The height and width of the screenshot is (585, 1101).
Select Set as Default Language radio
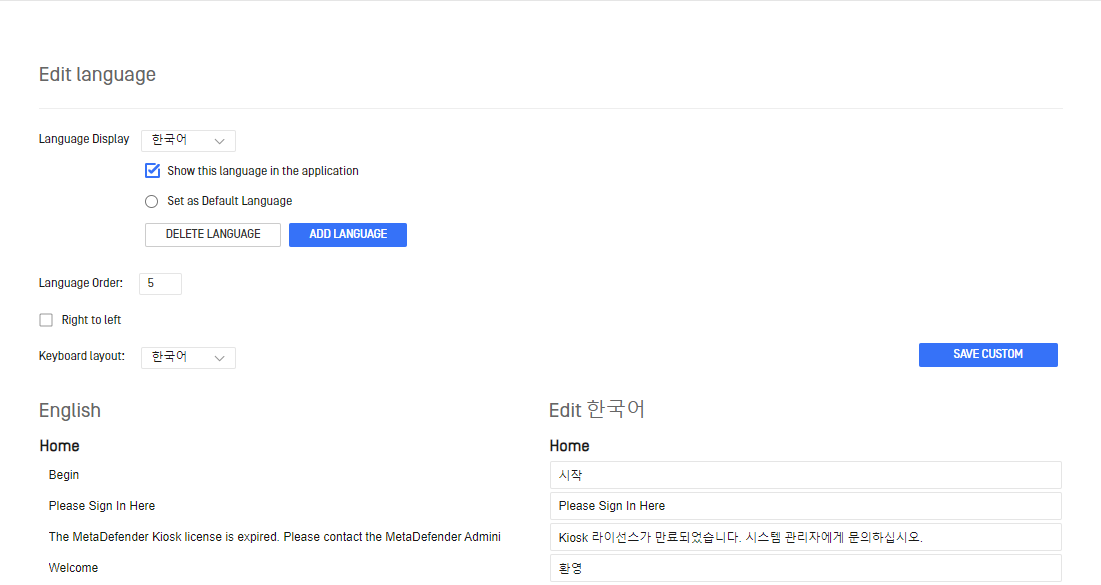[x=152, y=202]
